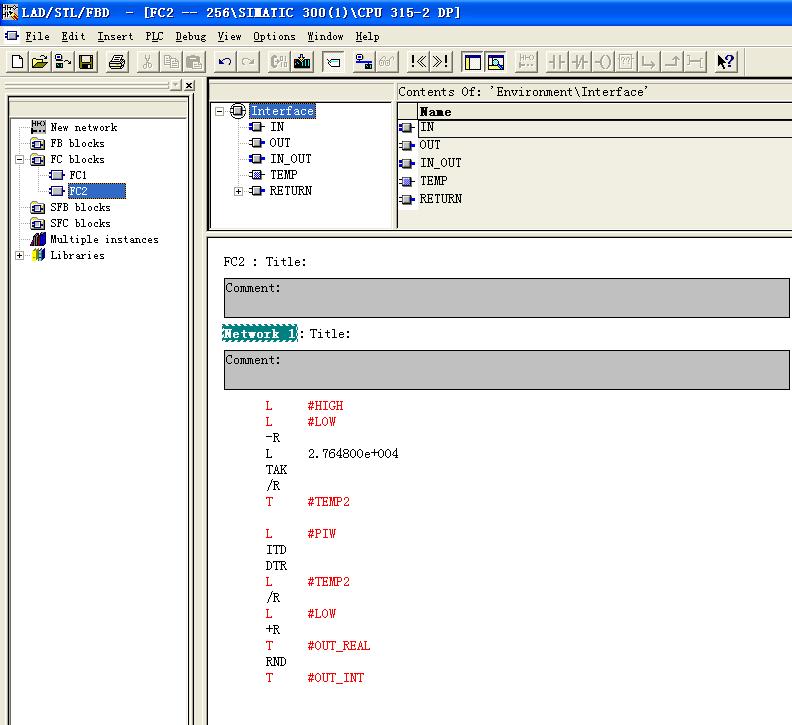792x725 pixels.
Task: Jump to the previous error icon
Action: click(419, 62)
